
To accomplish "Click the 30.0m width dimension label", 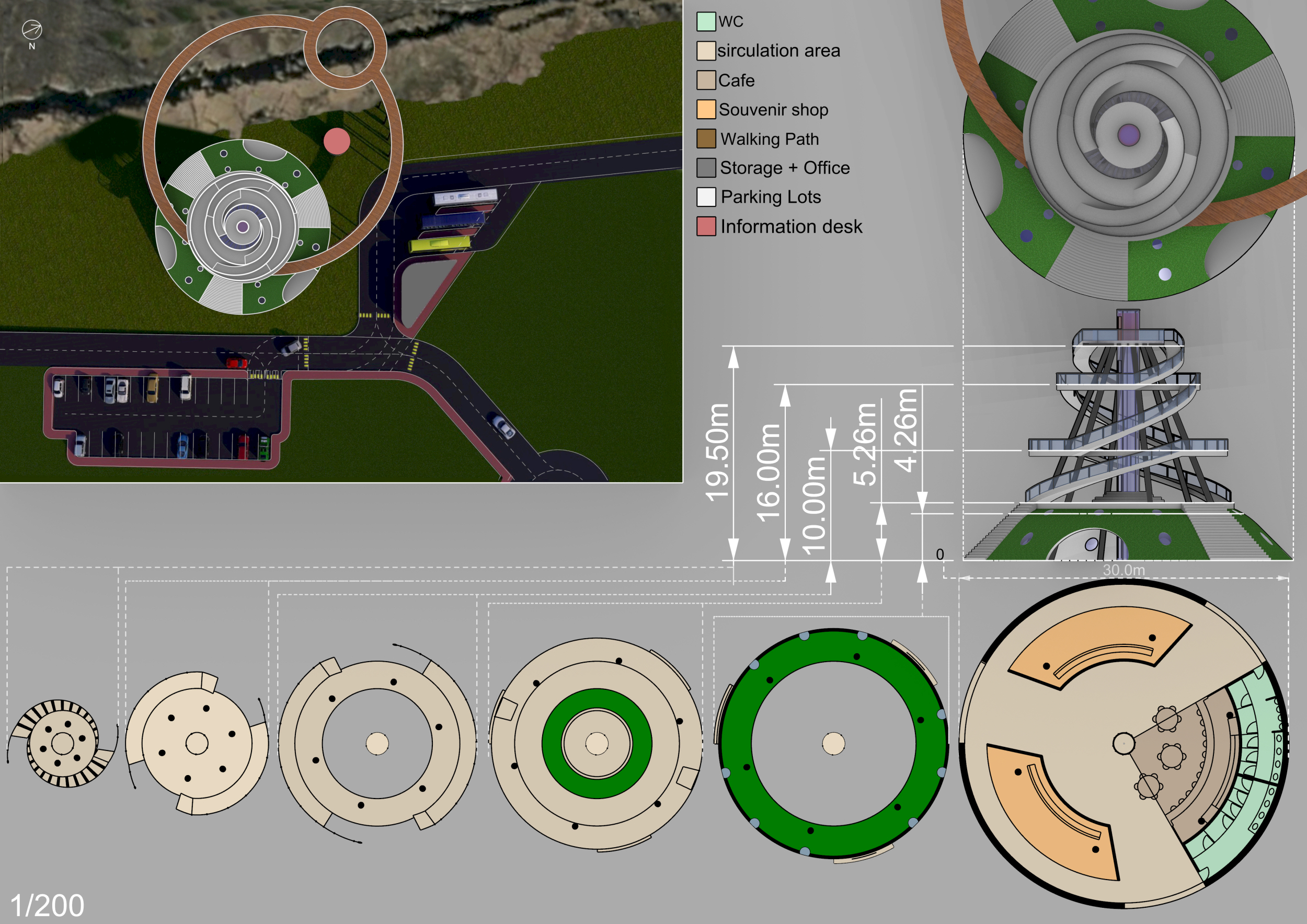I will click(1123, 570).
